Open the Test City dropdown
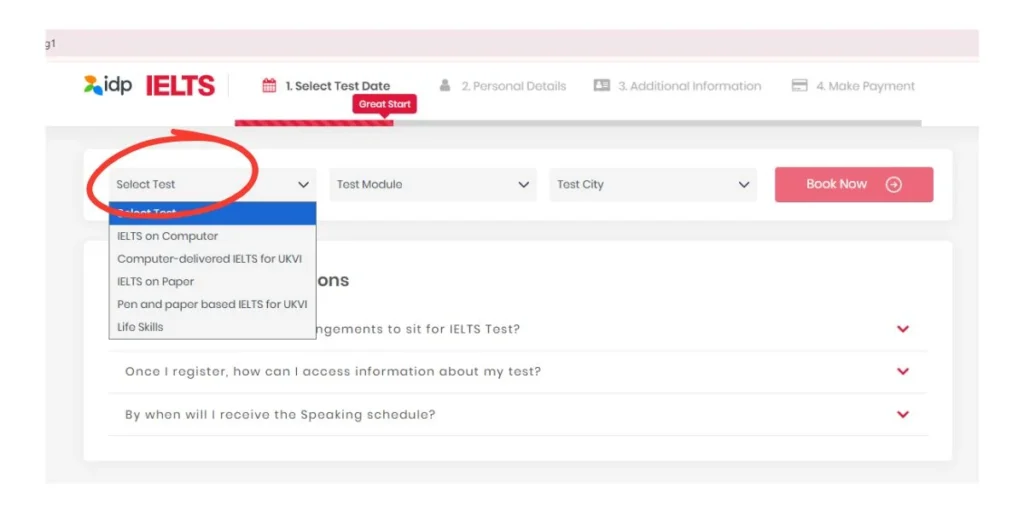Viewport: 1024px width, 512px height. tap(653, 185)
